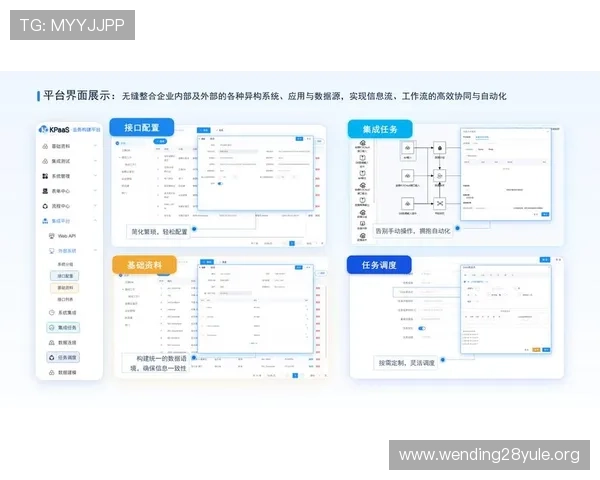Select the center node of the integration flow
The image size is (600, 480).
point(440,176)
